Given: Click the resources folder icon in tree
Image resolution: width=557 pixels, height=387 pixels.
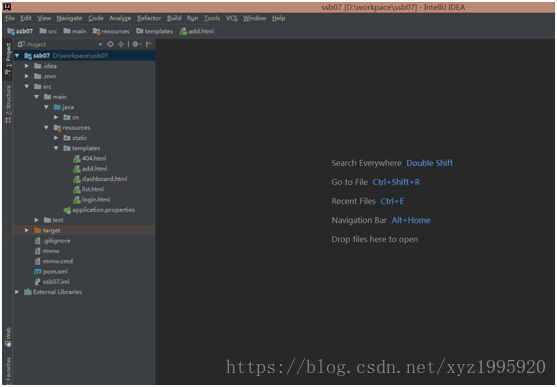Looking at the screenshot, I should [x=57, y=128].
